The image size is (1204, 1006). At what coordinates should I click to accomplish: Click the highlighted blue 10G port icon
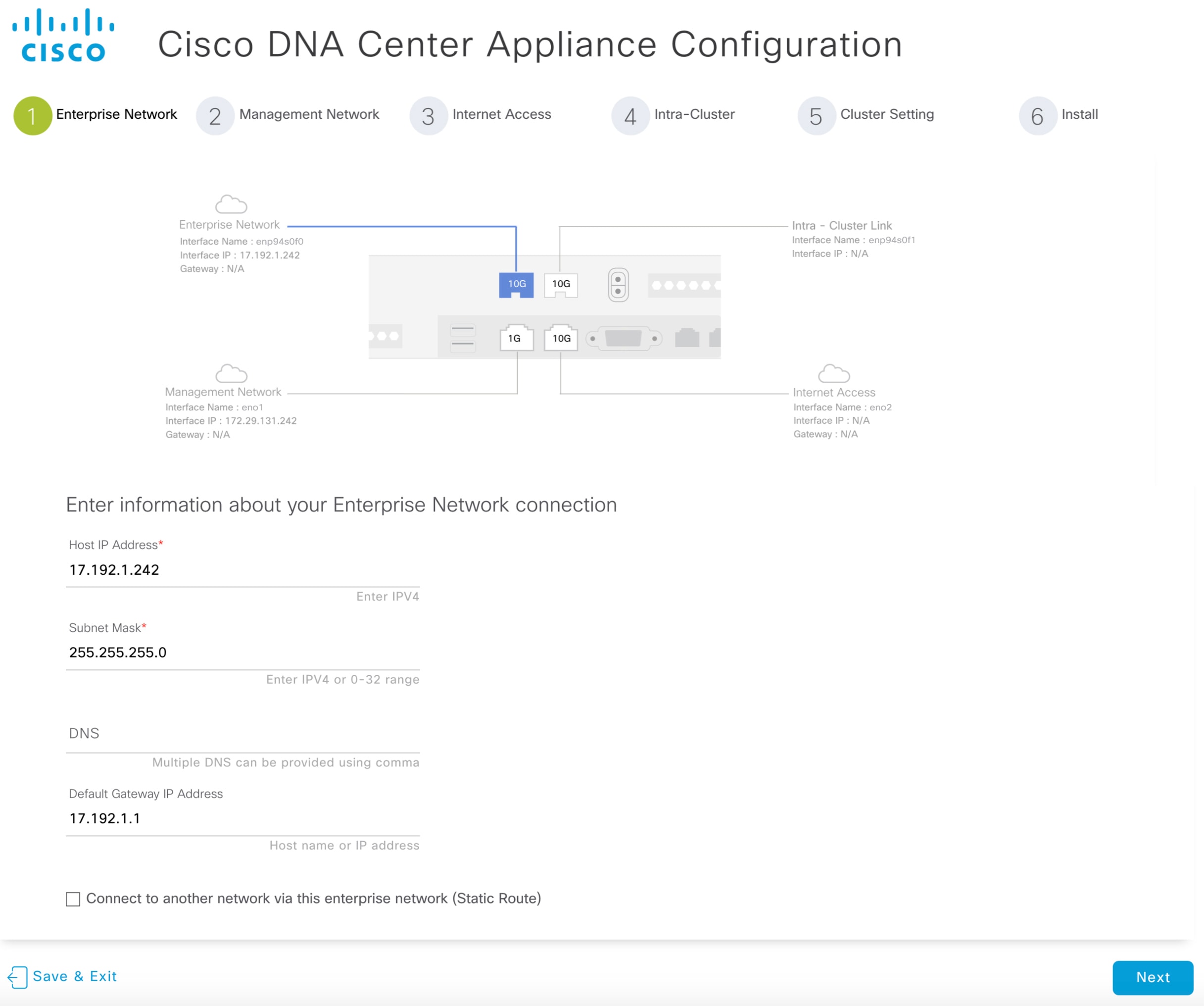click(516, 285)
